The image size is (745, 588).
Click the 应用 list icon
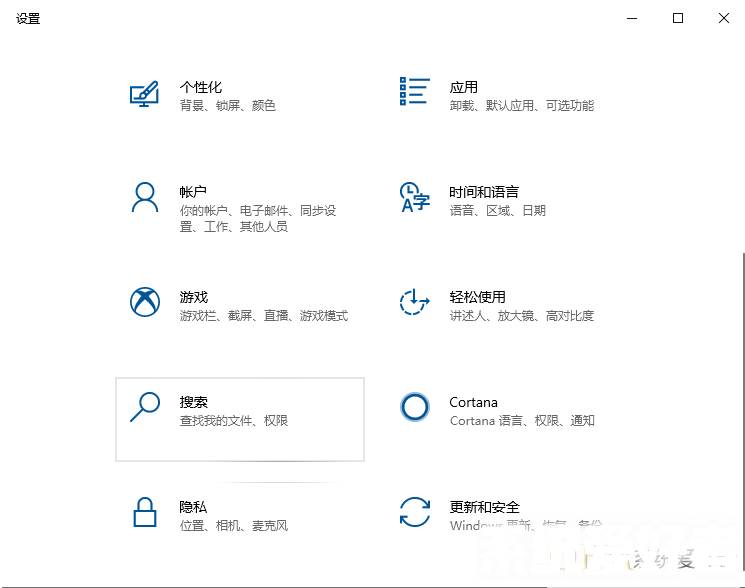[x=414, y=91]
